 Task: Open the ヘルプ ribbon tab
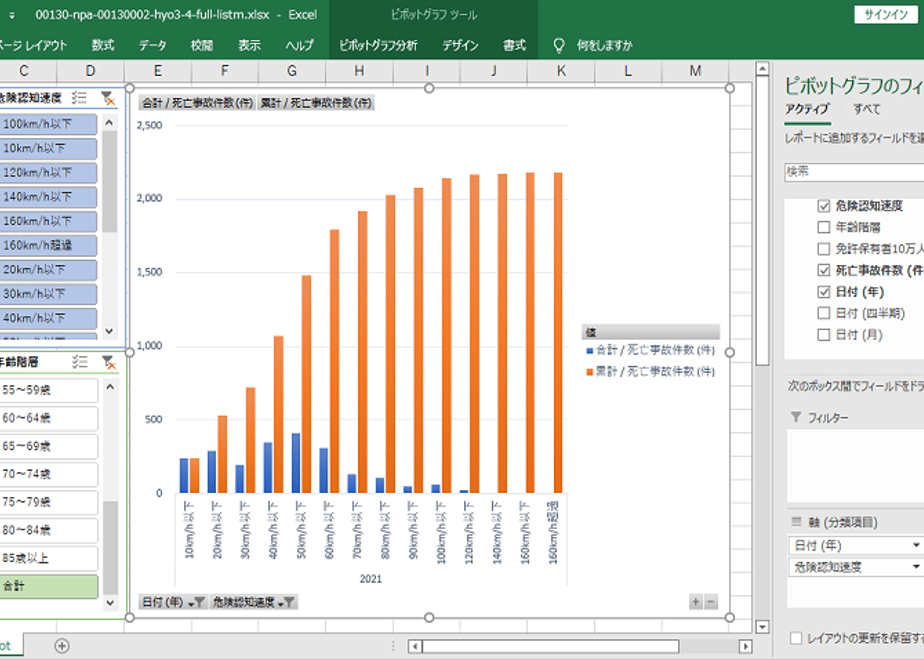(299, 45)
